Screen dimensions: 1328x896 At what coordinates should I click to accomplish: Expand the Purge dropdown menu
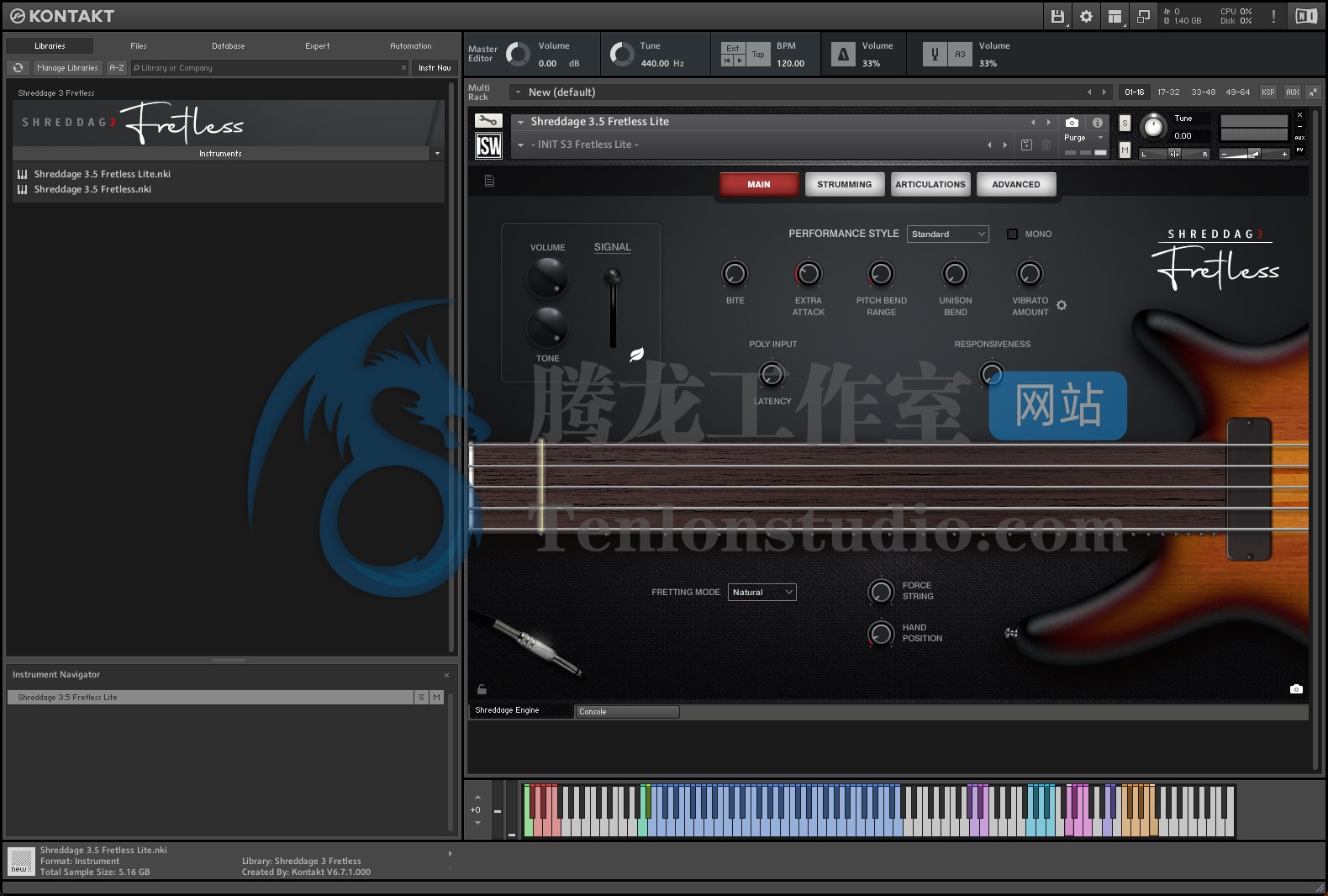[x=1083, y=138]
